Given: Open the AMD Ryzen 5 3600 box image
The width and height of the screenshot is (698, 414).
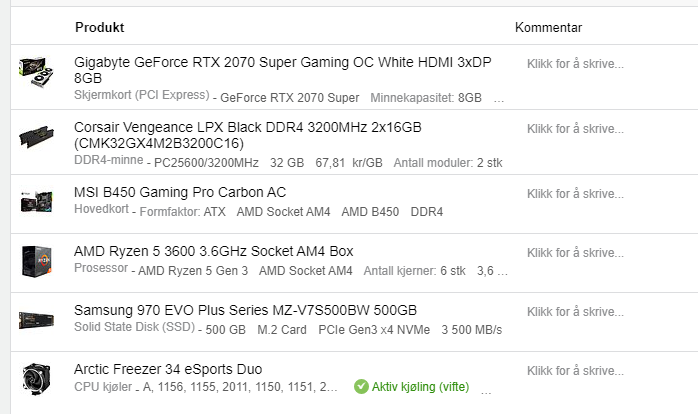Looking at the screenshot, I should [37, 261].
